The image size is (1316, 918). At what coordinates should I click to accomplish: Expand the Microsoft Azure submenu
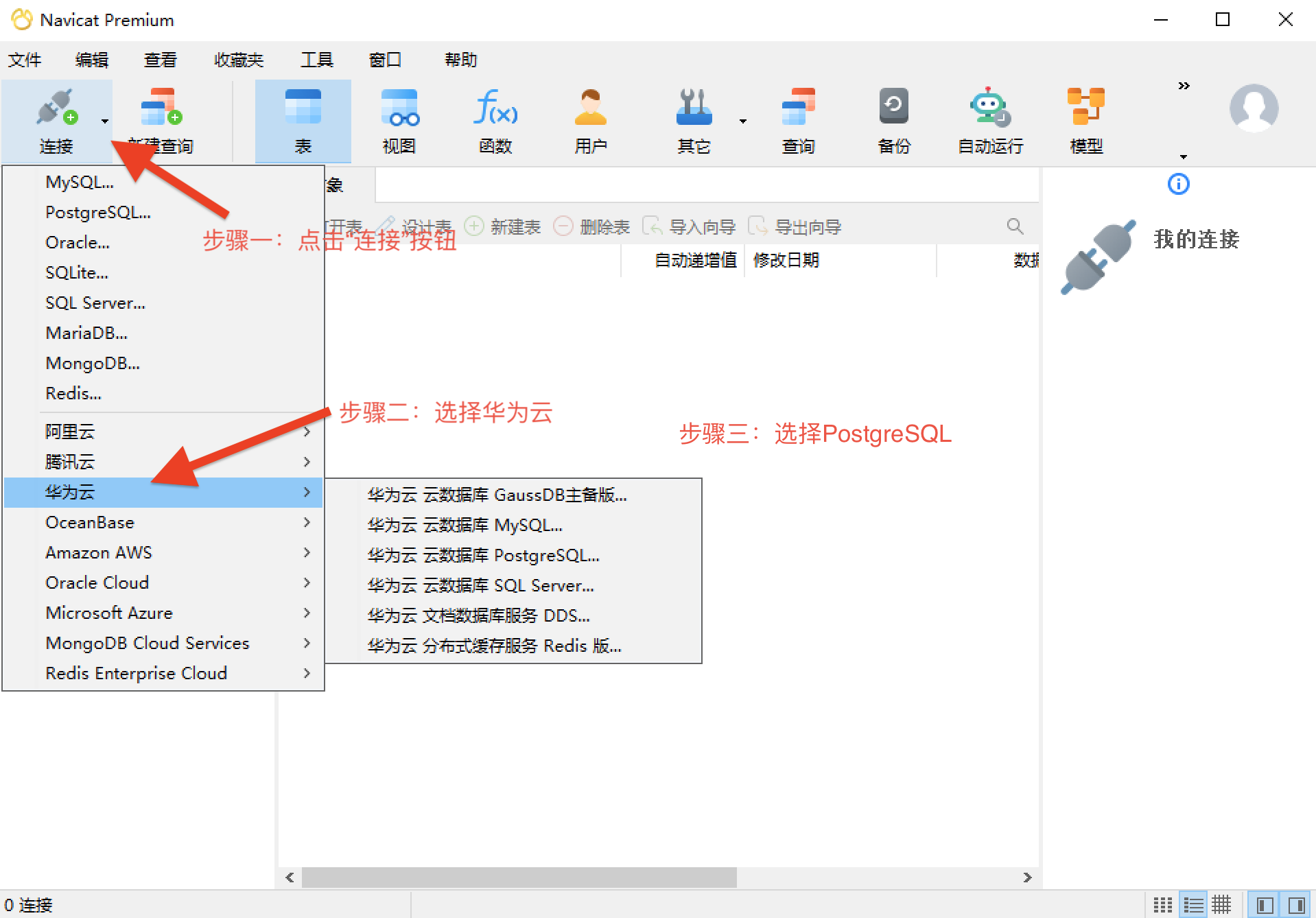pos(163,613)
